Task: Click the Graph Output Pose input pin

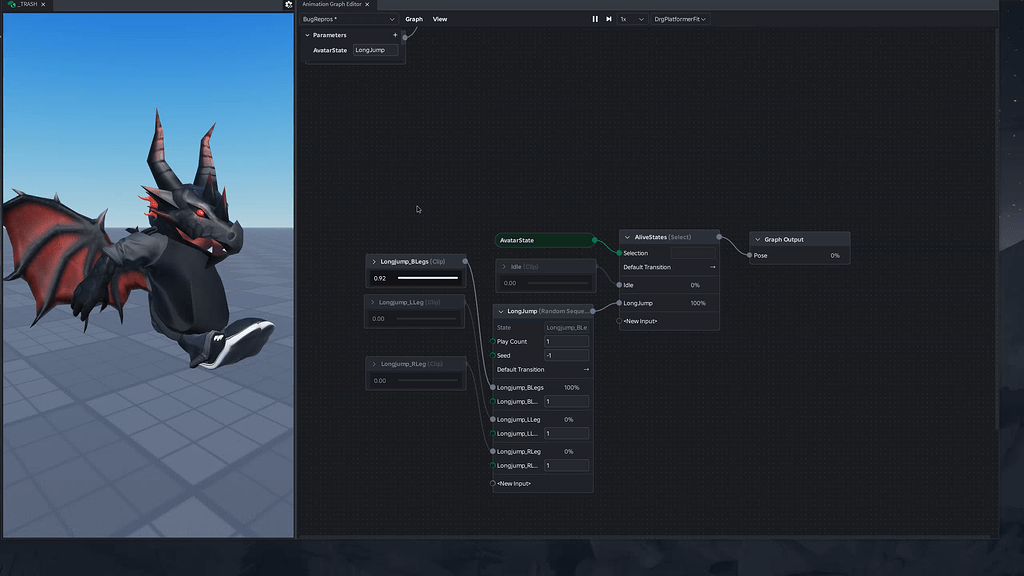Action: pyautogui.click(x=749, y=255)
